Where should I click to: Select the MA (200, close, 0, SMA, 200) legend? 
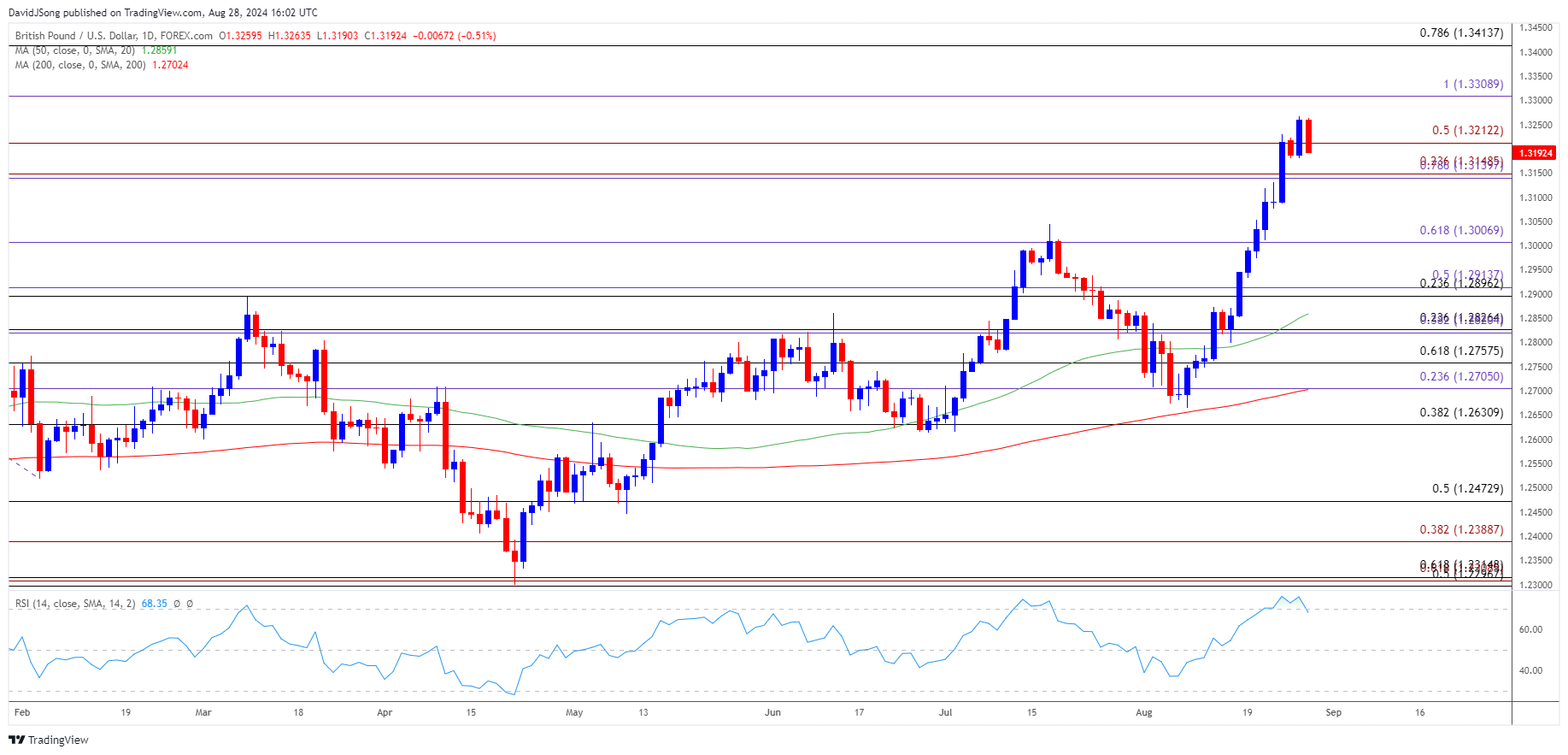coord(81,65)
